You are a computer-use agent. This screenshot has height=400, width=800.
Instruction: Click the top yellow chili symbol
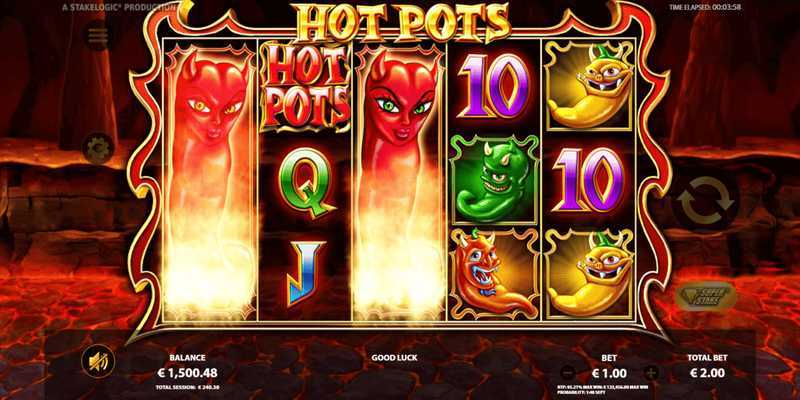pyautogui.click(x=590, y=87)
